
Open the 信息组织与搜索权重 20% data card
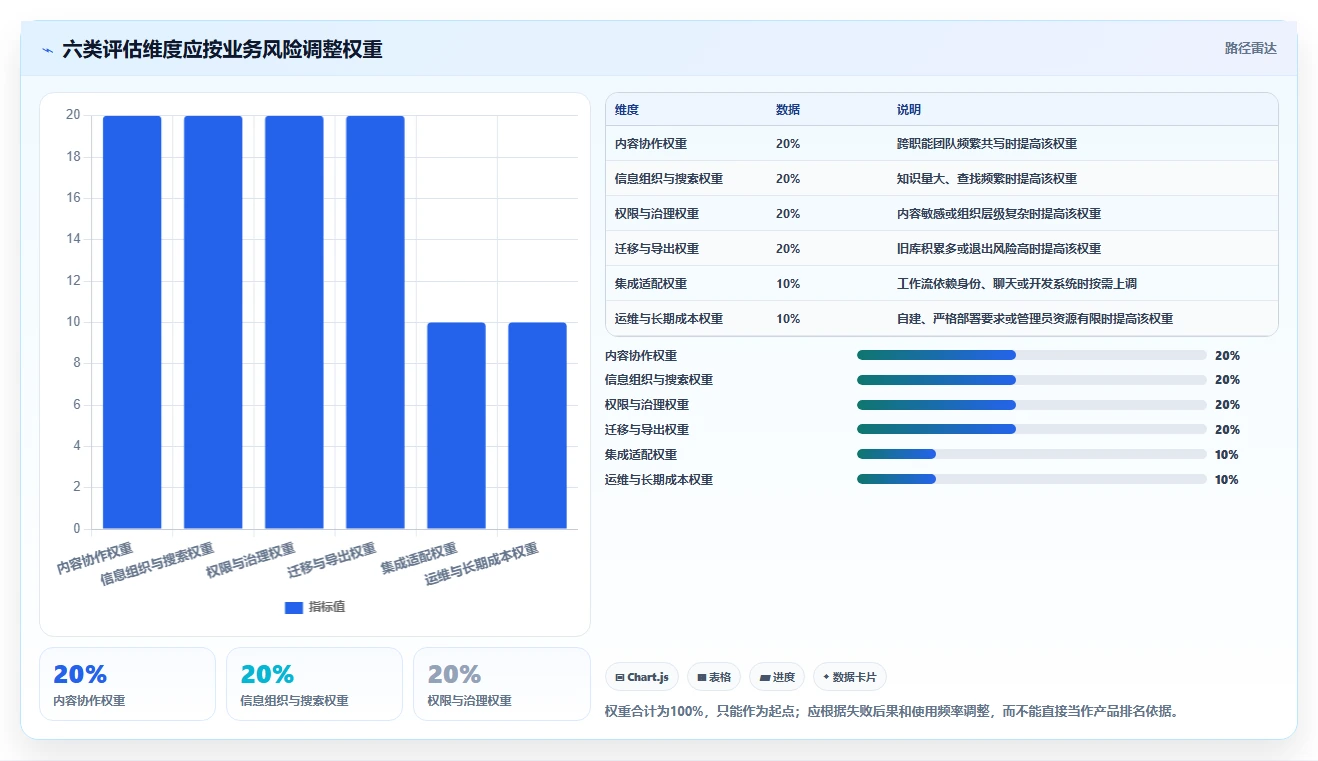click(314, 684)
